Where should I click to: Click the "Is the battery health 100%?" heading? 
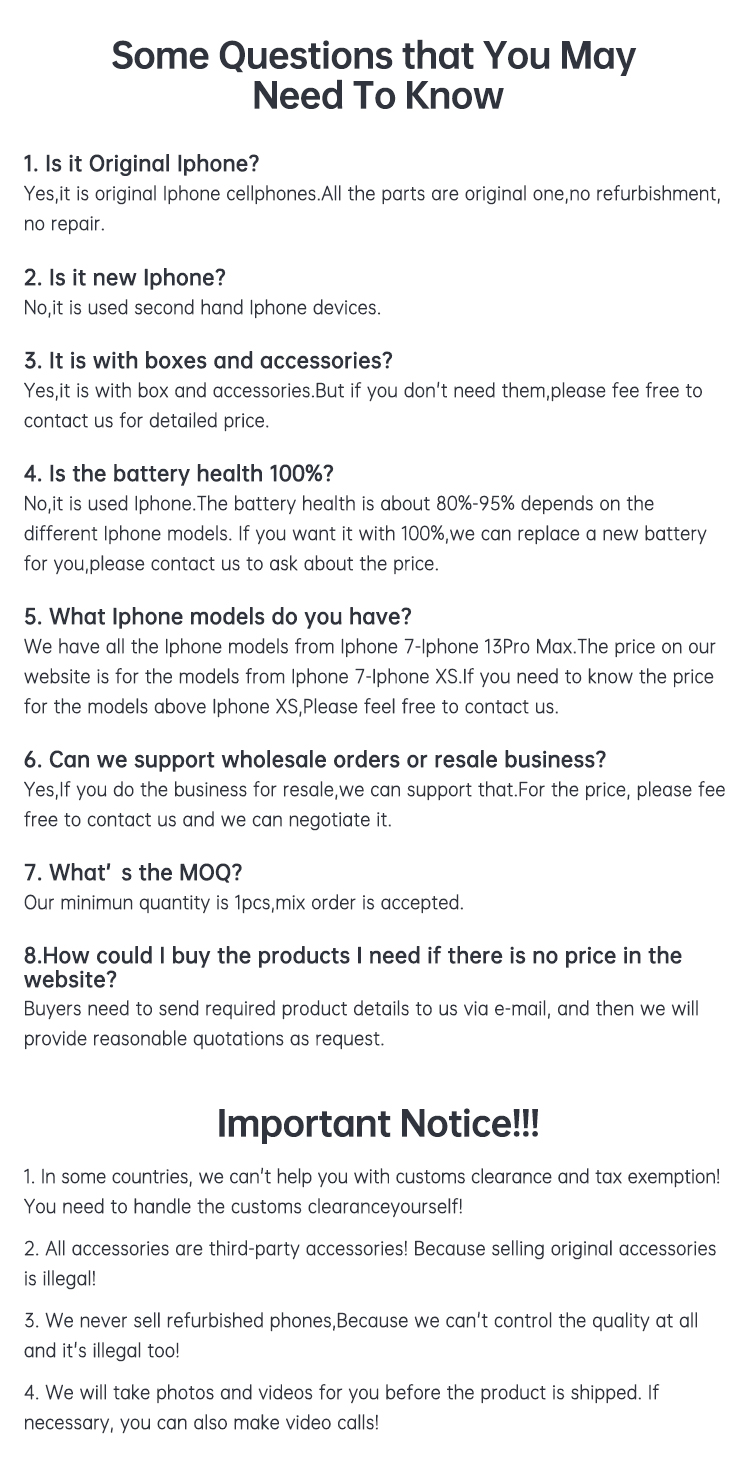[178, 473]
